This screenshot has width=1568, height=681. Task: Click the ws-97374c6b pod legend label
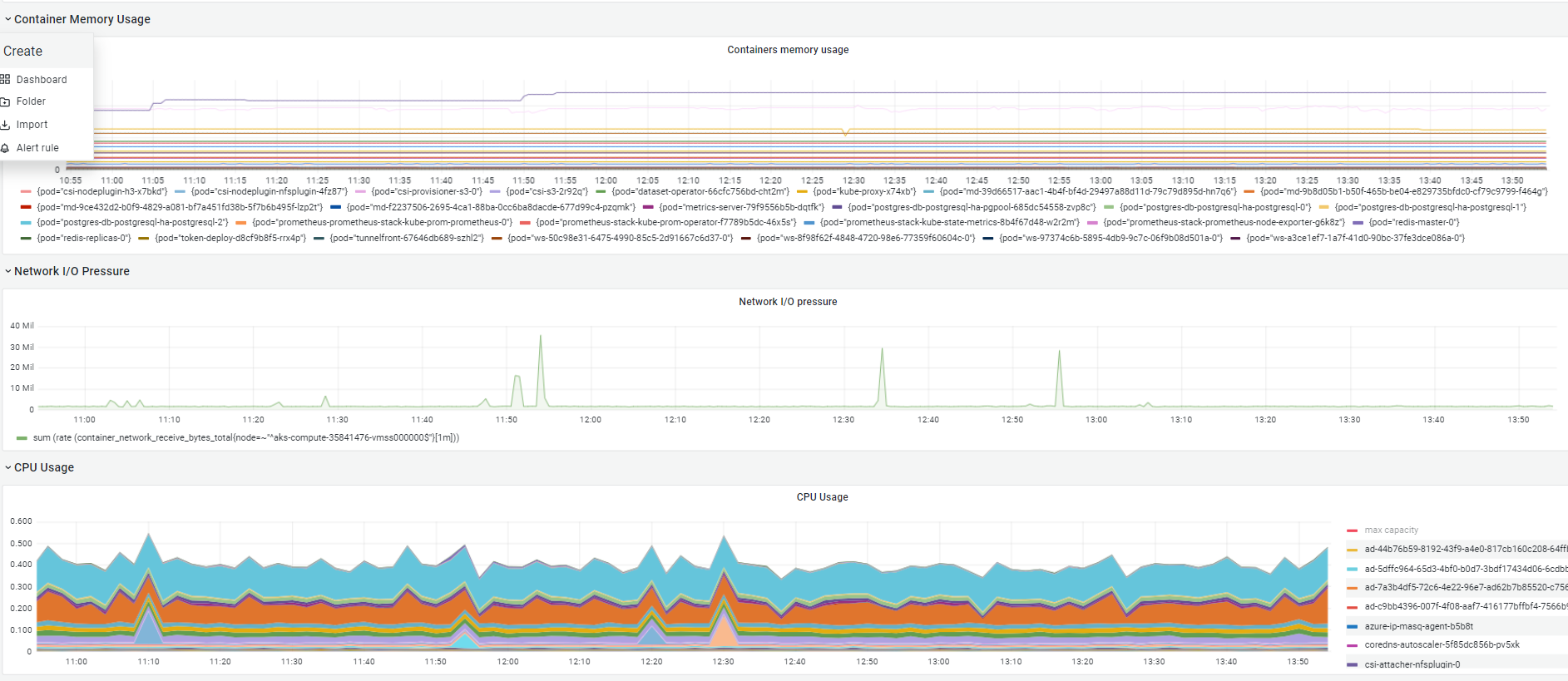coord(1110,238)
